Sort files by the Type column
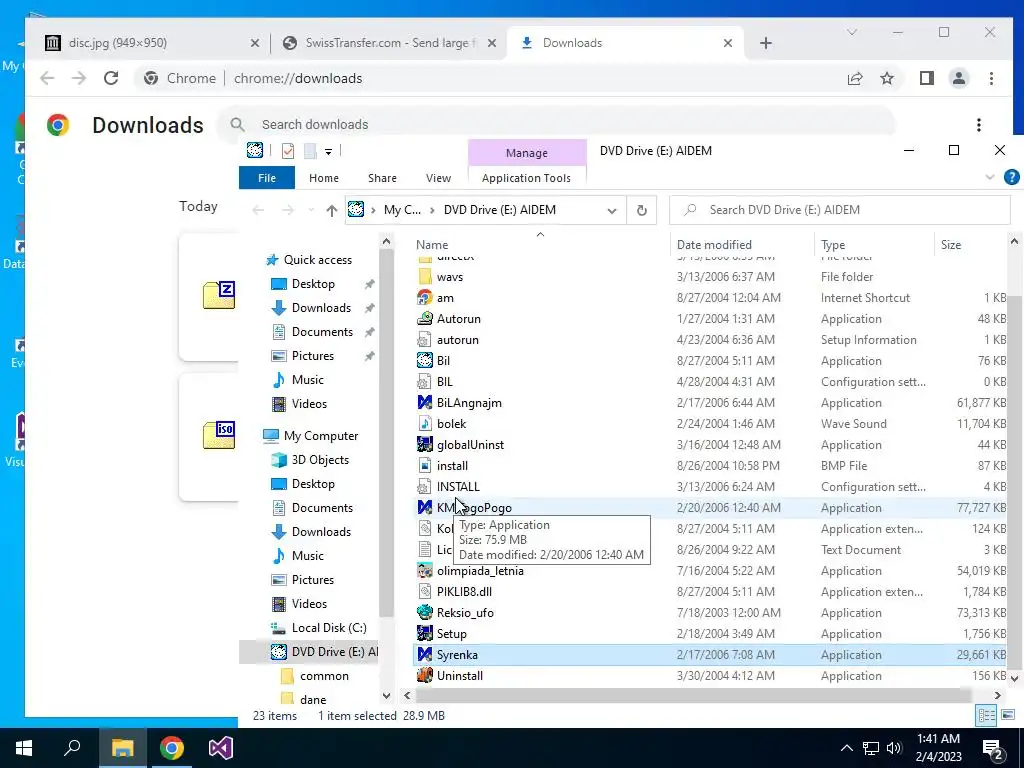1024x768 pixels. (x=833, y=245)
